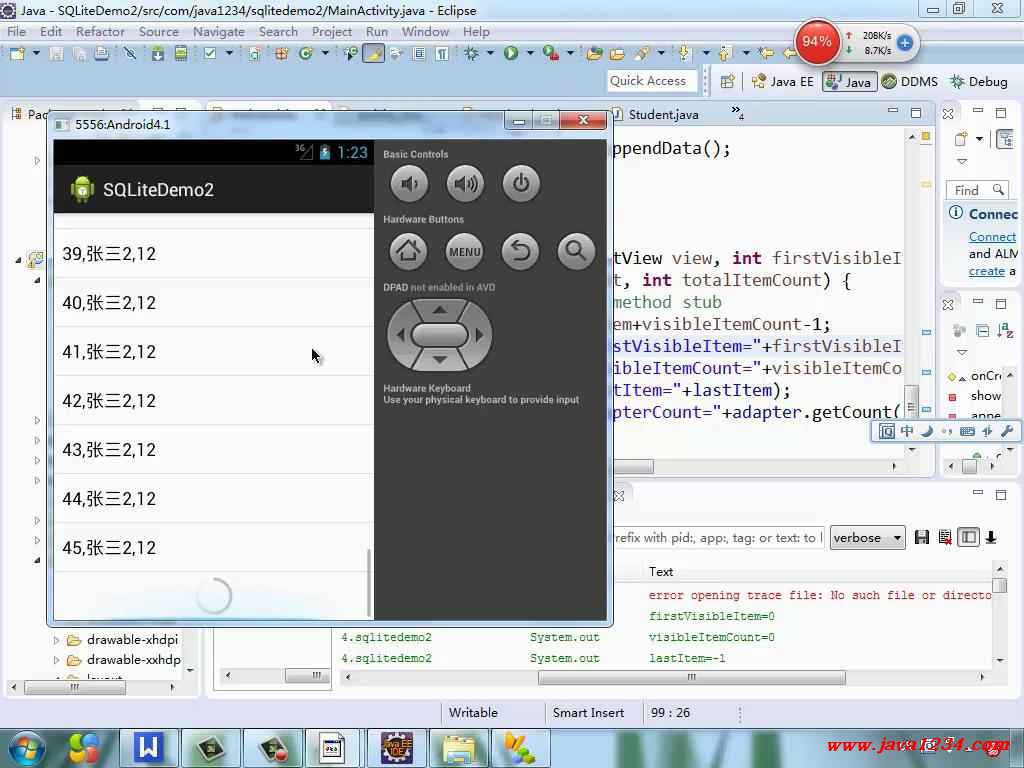Viewport: 1024px width, 768px height.
Task: Open the Java EE IDE taskbar icon
Action: coord(398,748)
